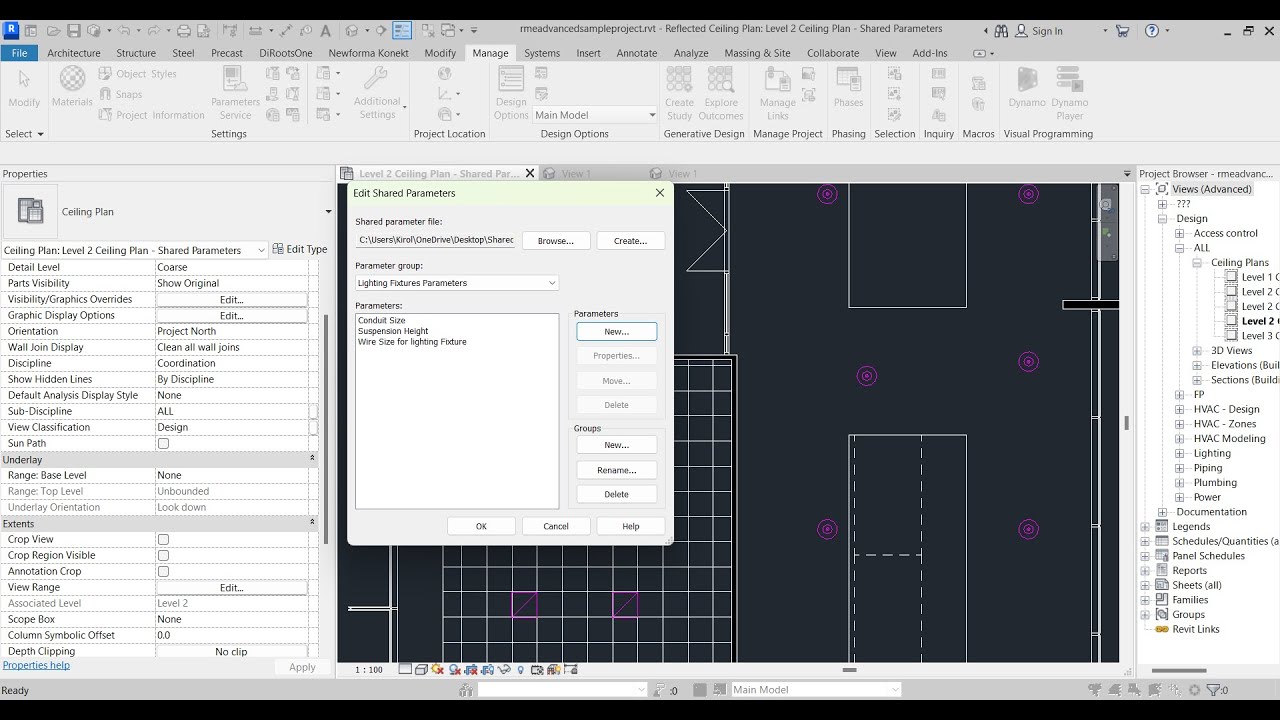The image size is (1280, 720).
Task: Open the Phases dialog
Action: click(x=848, y=88)
